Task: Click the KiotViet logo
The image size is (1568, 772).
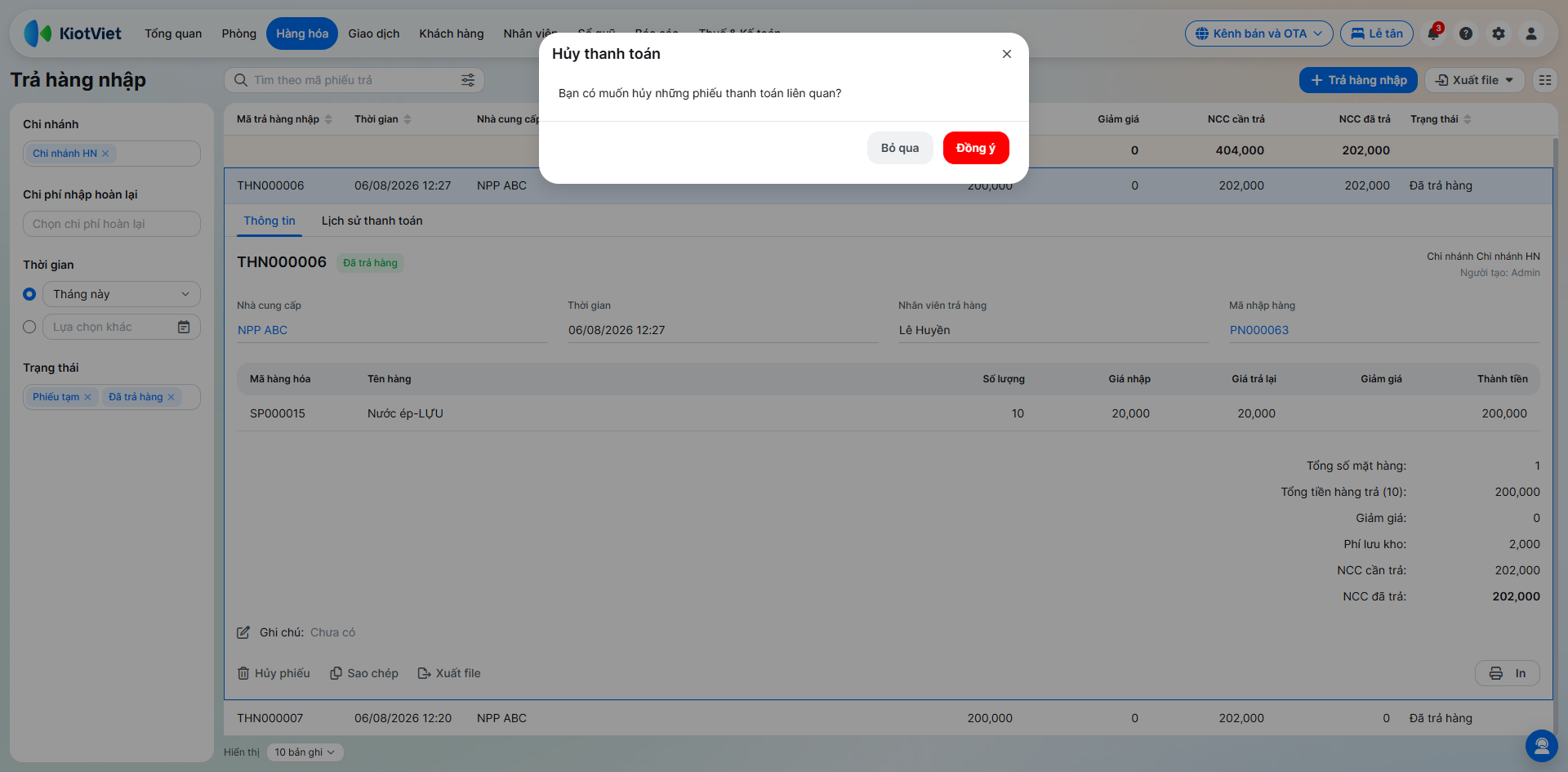Action: (73, 33)
